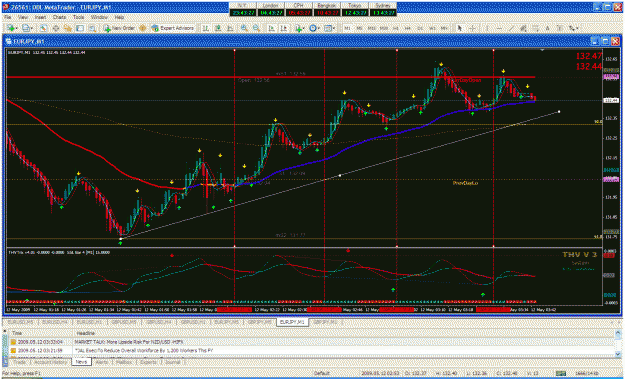Select the Fibonacci Retracement tool
Screen dimensions: 625x379
pos(535,28)
